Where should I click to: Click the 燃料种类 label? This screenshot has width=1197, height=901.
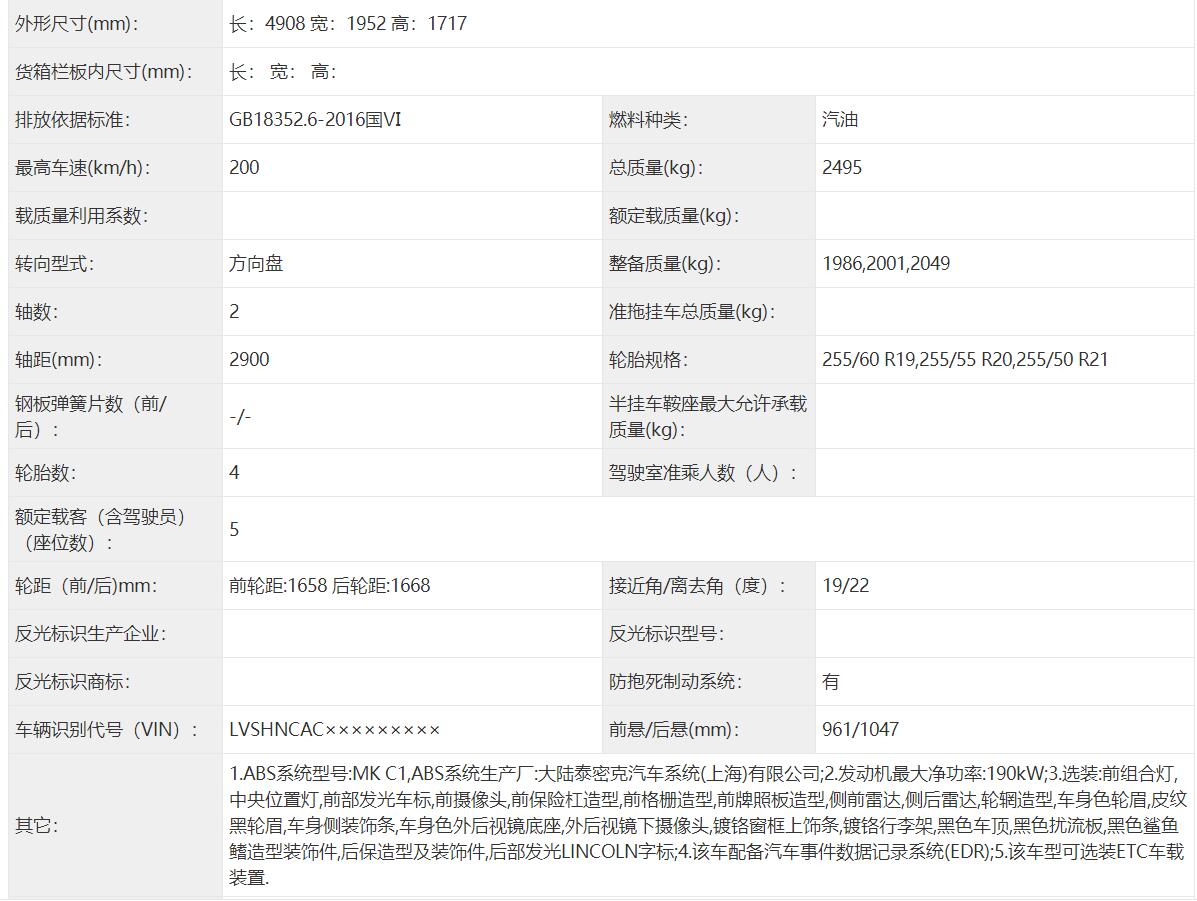(x=648, y=120)
